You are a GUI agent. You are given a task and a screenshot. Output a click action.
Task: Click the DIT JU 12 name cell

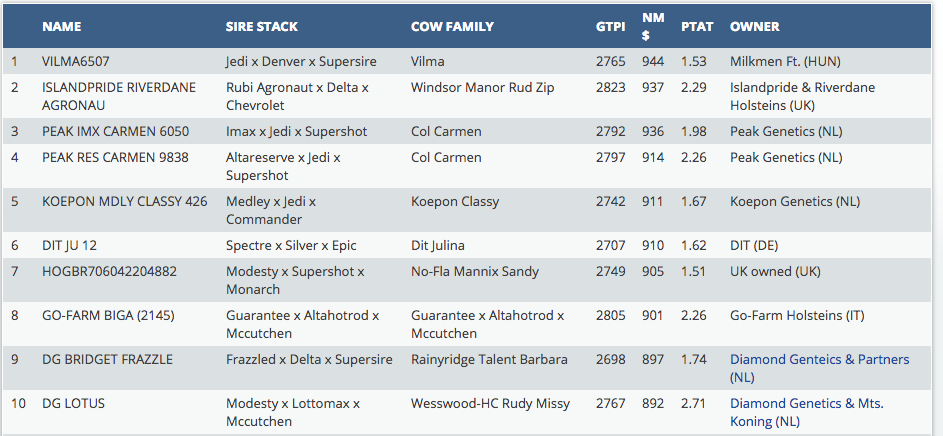[x=69, y=246]
